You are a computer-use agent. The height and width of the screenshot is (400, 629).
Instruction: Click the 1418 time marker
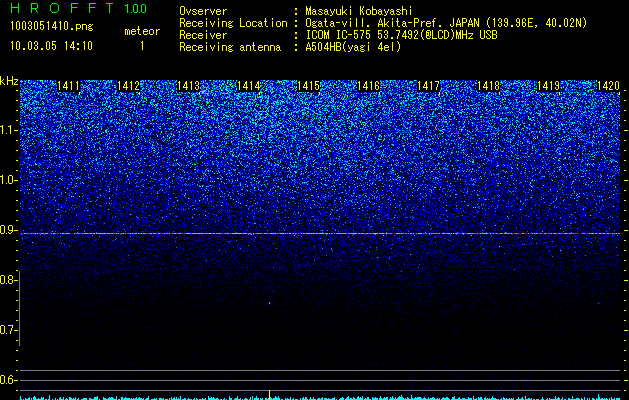click(489, 86)
